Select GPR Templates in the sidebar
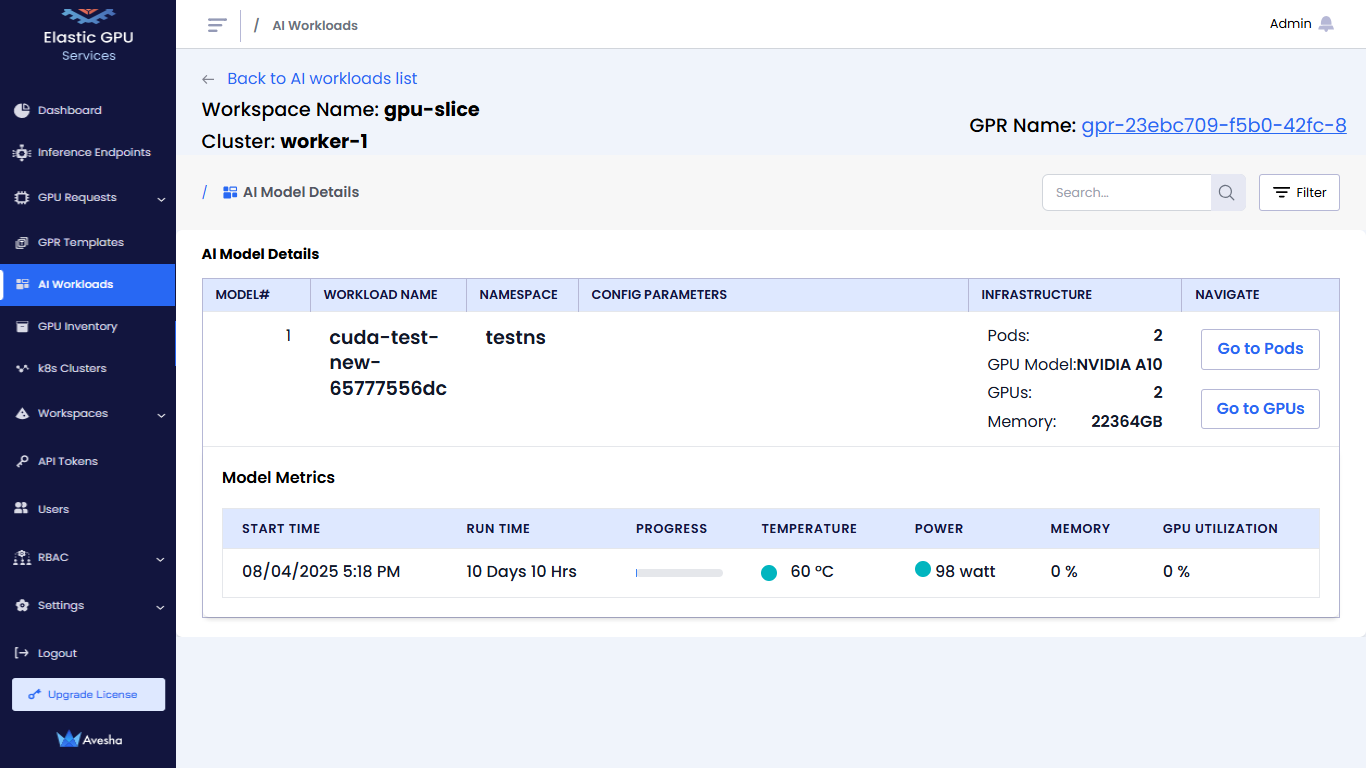 [80, 243]
